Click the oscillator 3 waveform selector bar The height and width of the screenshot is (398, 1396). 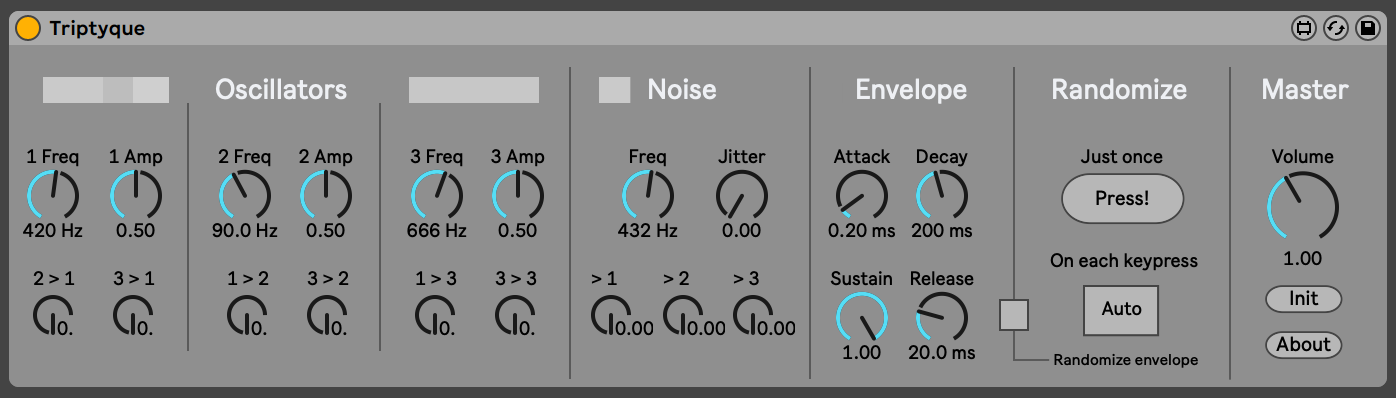pyautogui.click(x=474, y=90)
